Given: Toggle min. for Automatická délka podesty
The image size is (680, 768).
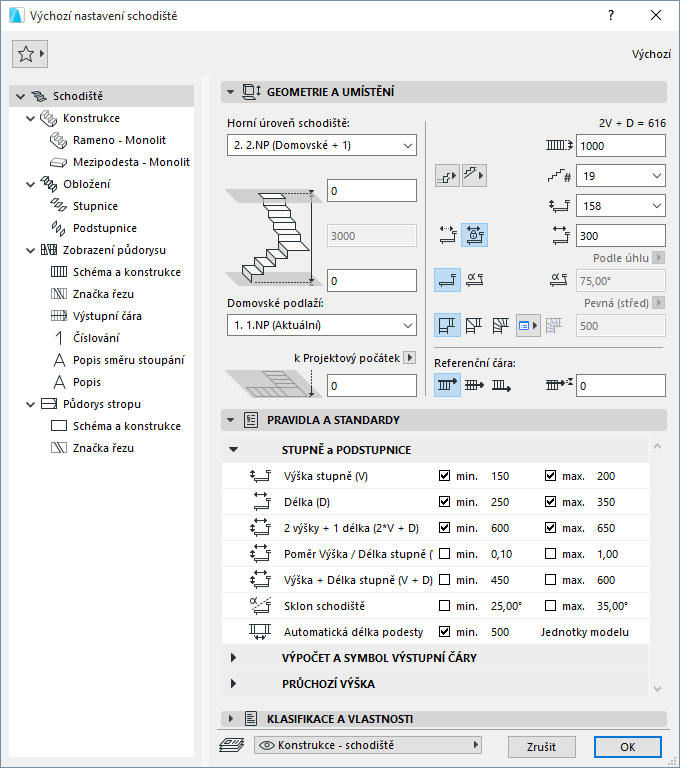Looking at the screenshot, I should pyautogui.click(x=444, y=631).
